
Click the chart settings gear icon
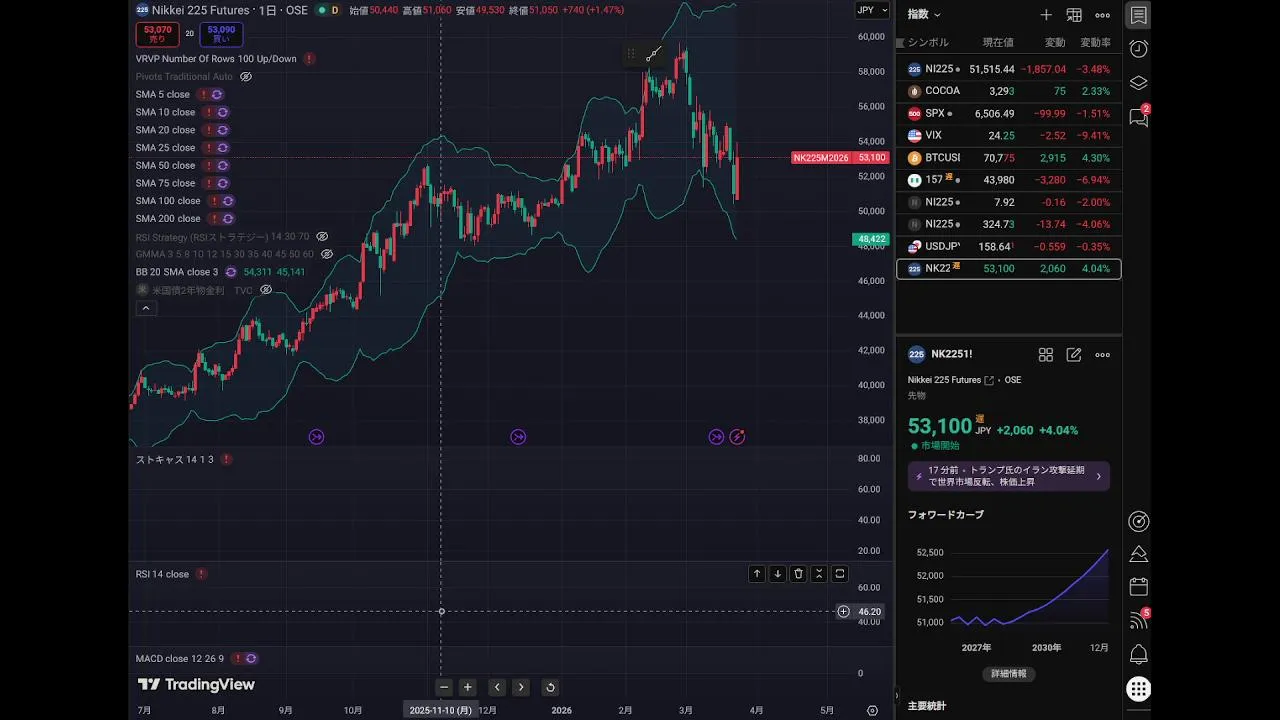point(872,710)
